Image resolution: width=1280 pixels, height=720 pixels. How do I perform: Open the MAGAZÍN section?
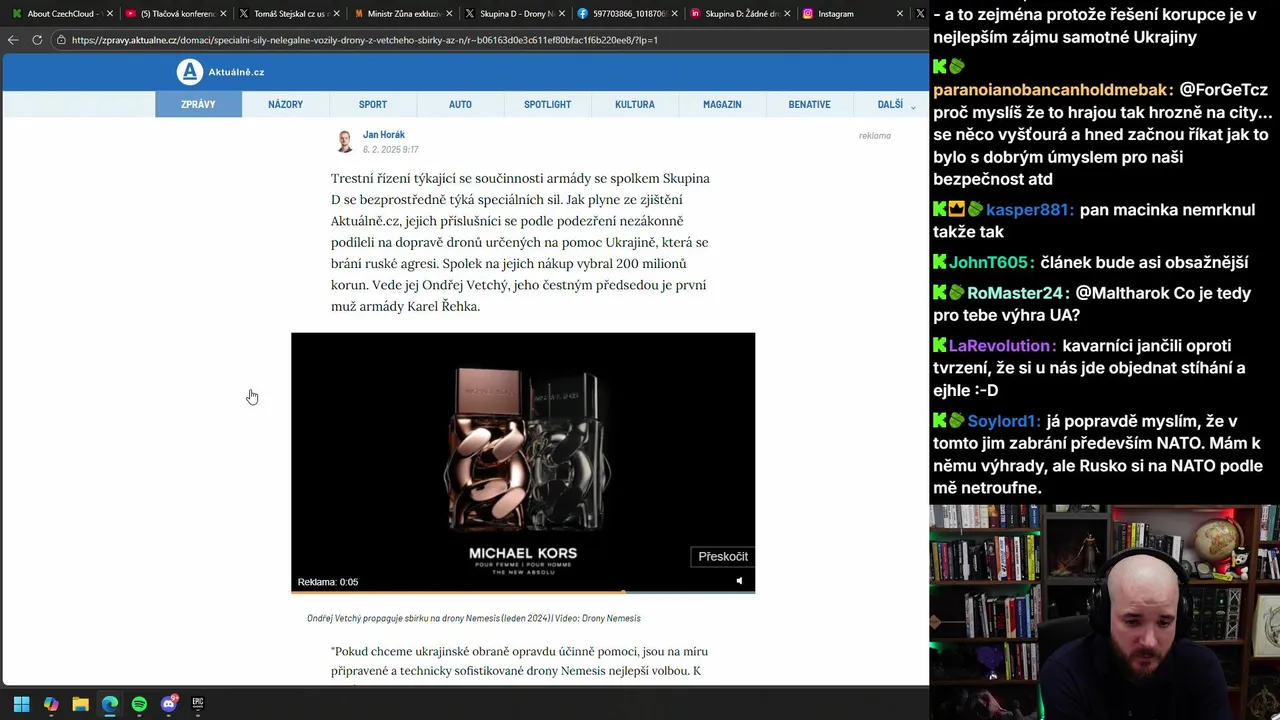[722, 104]
